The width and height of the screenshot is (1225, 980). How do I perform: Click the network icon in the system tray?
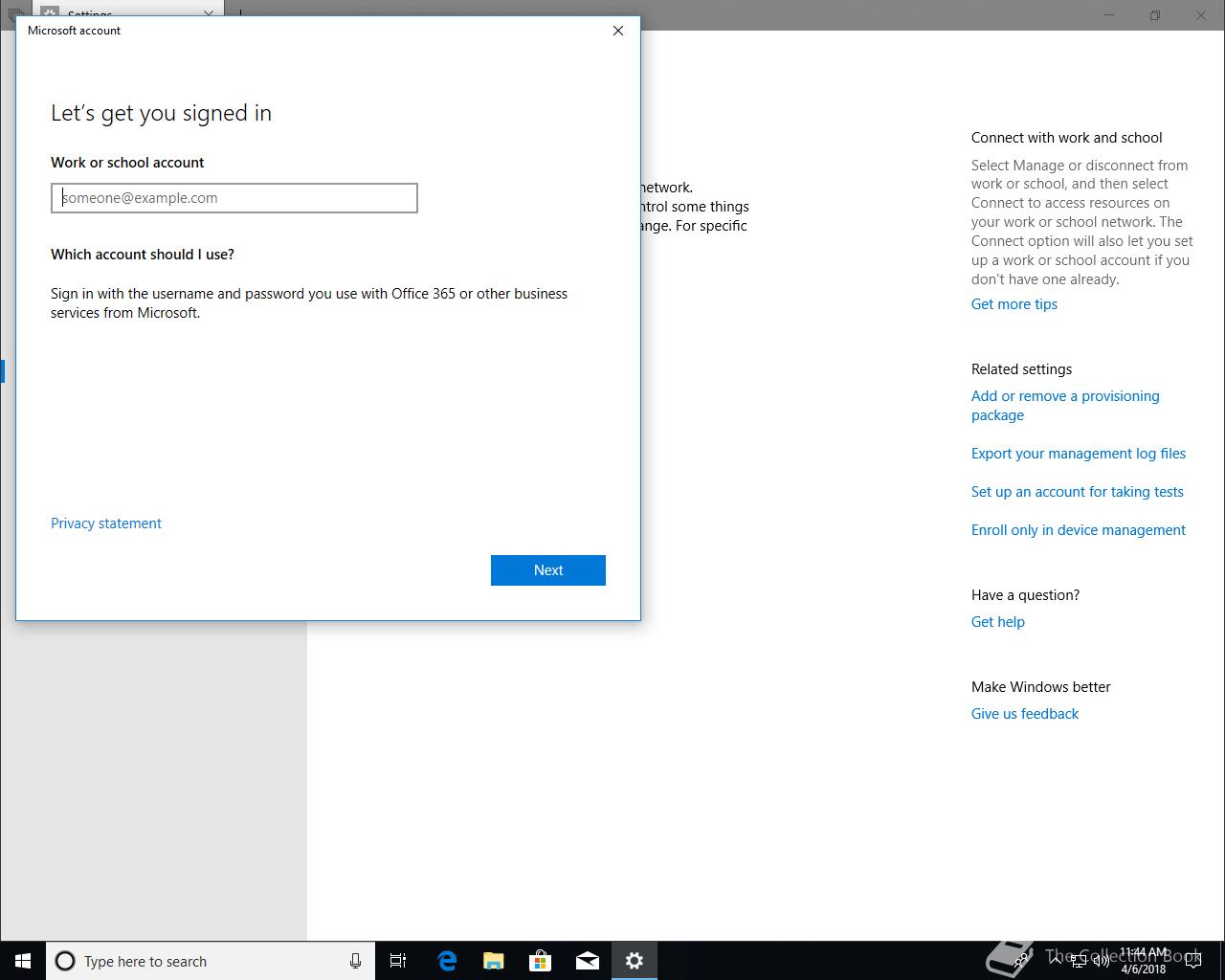(1079, 961)
